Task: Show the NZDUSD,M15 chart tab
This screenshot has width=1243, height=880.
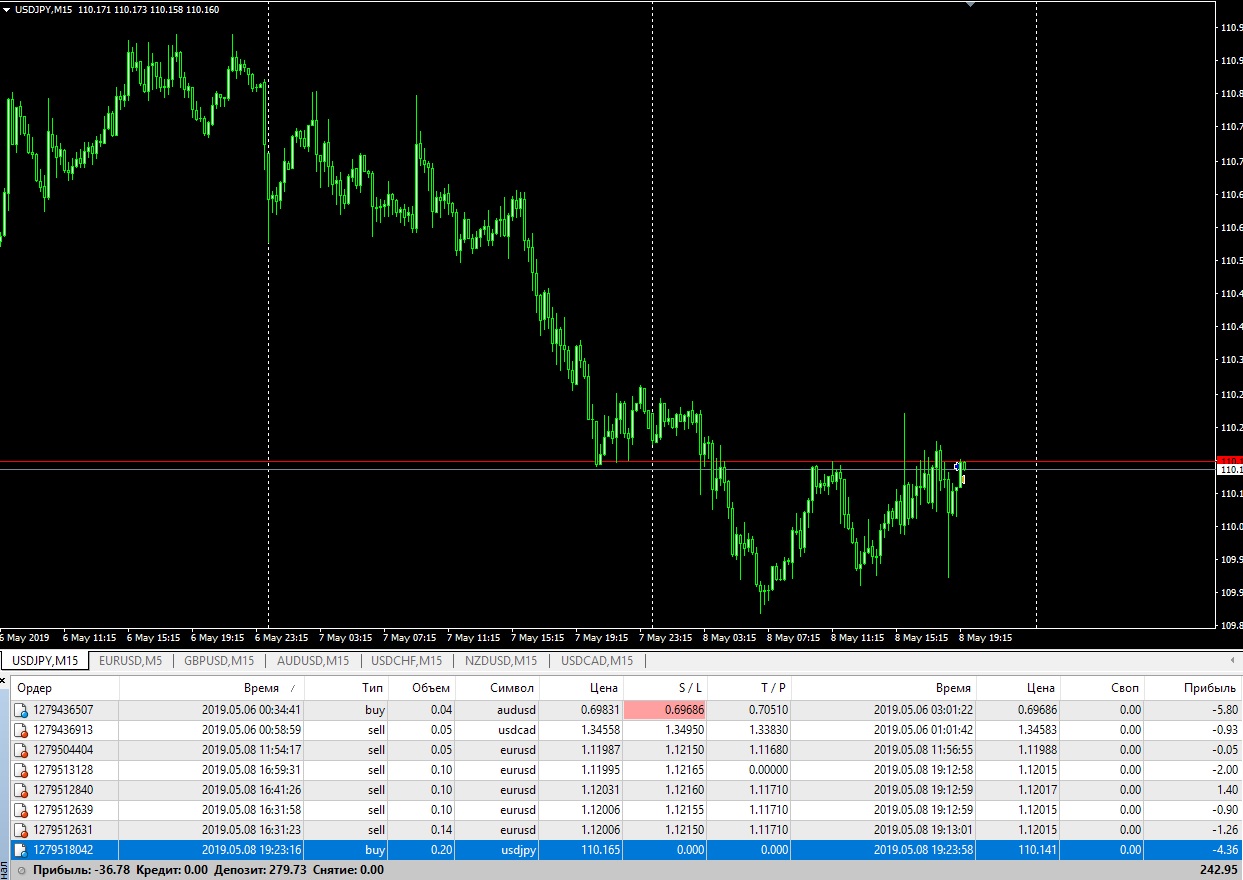Action: click(x=501, y=661)
